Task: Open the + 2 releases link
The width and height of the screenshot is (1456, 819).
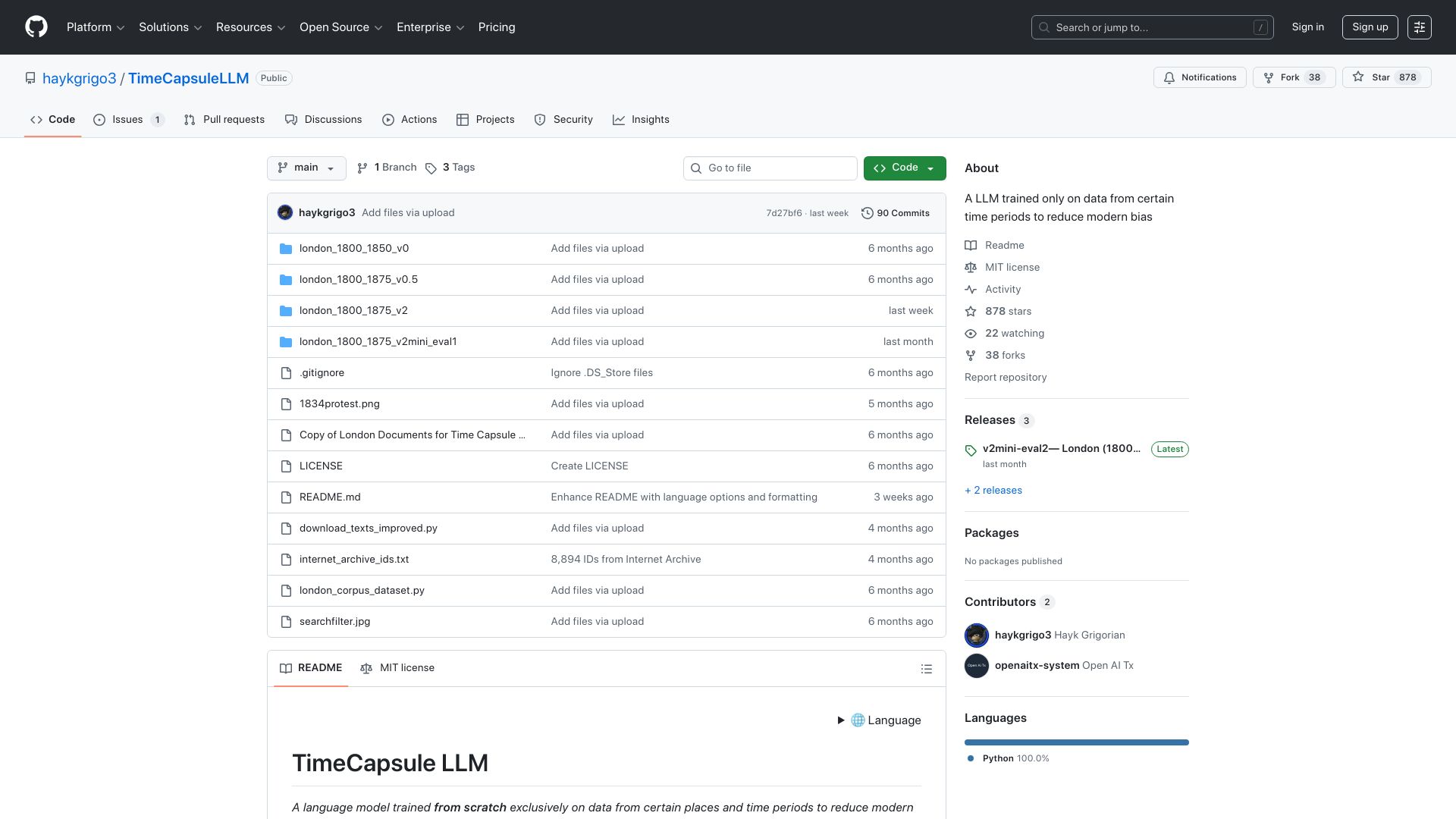Action: [x=993, y=491]
